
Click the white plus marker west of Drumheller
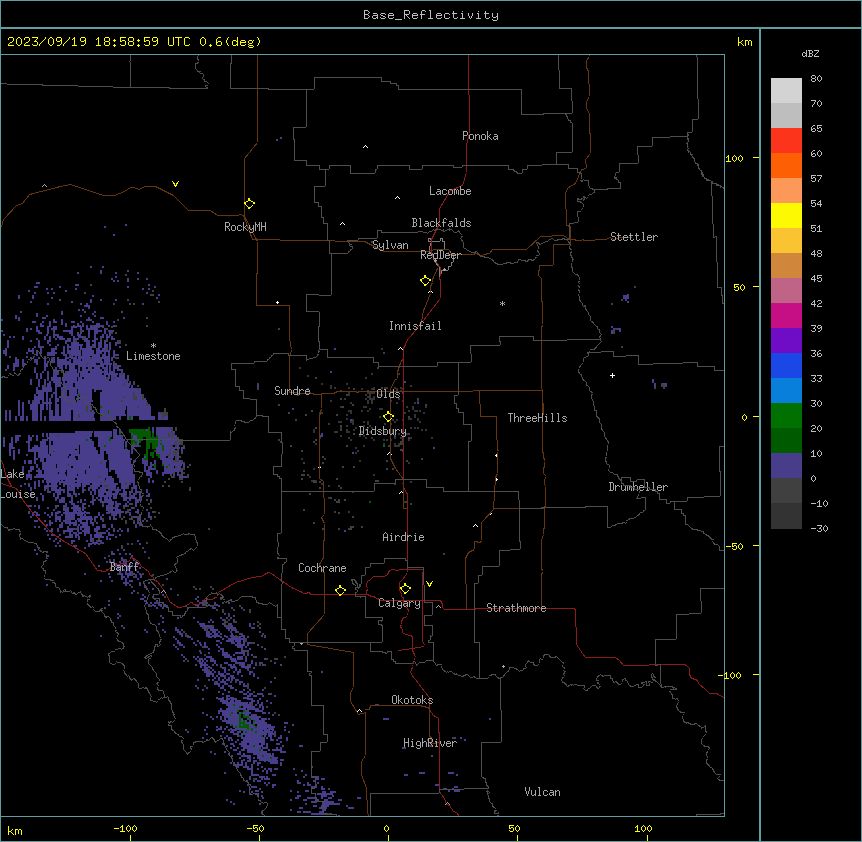(x=612, y=375)
